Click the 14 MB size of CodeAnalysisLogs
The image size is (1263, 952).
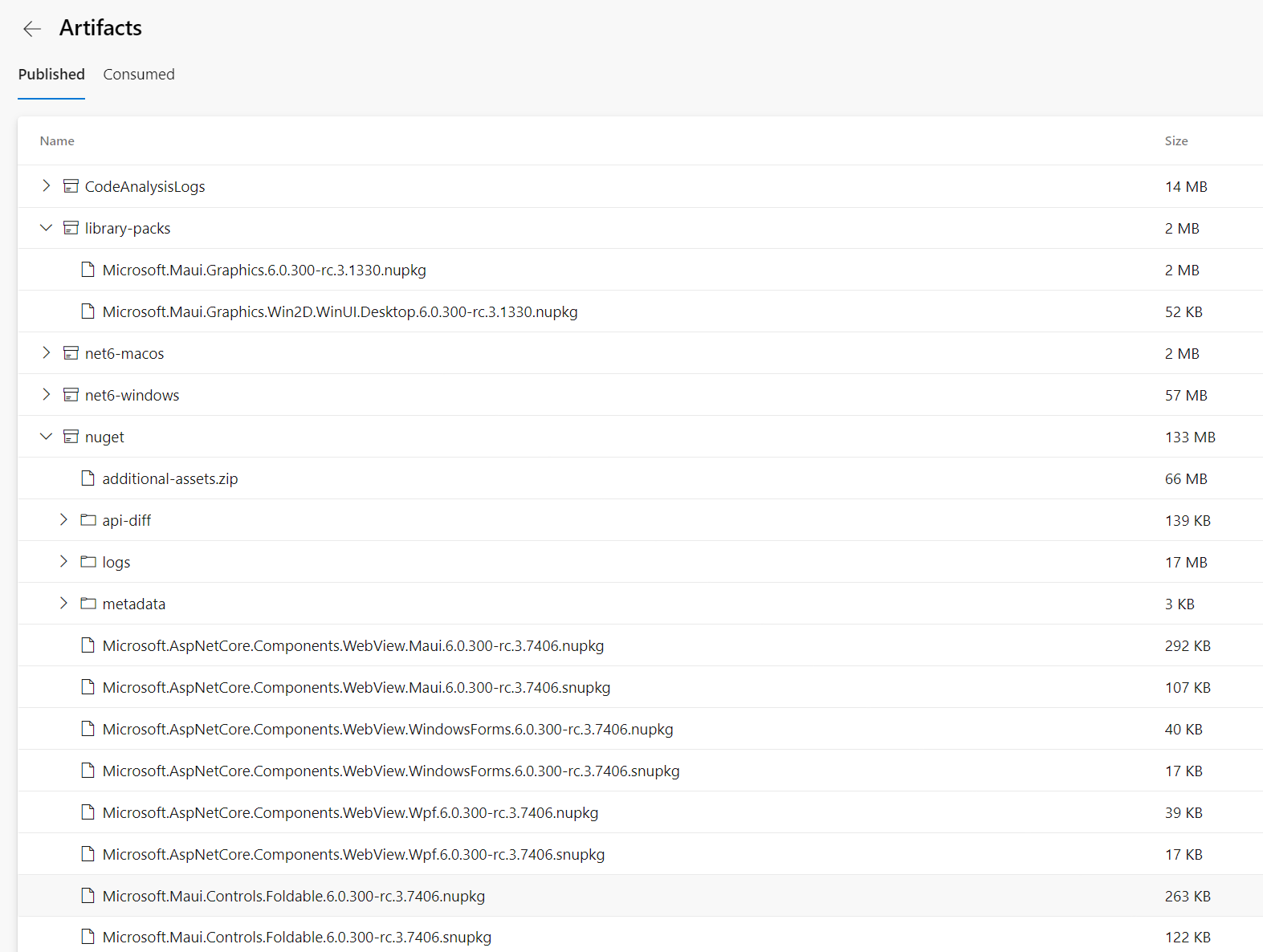point(1186,186)
